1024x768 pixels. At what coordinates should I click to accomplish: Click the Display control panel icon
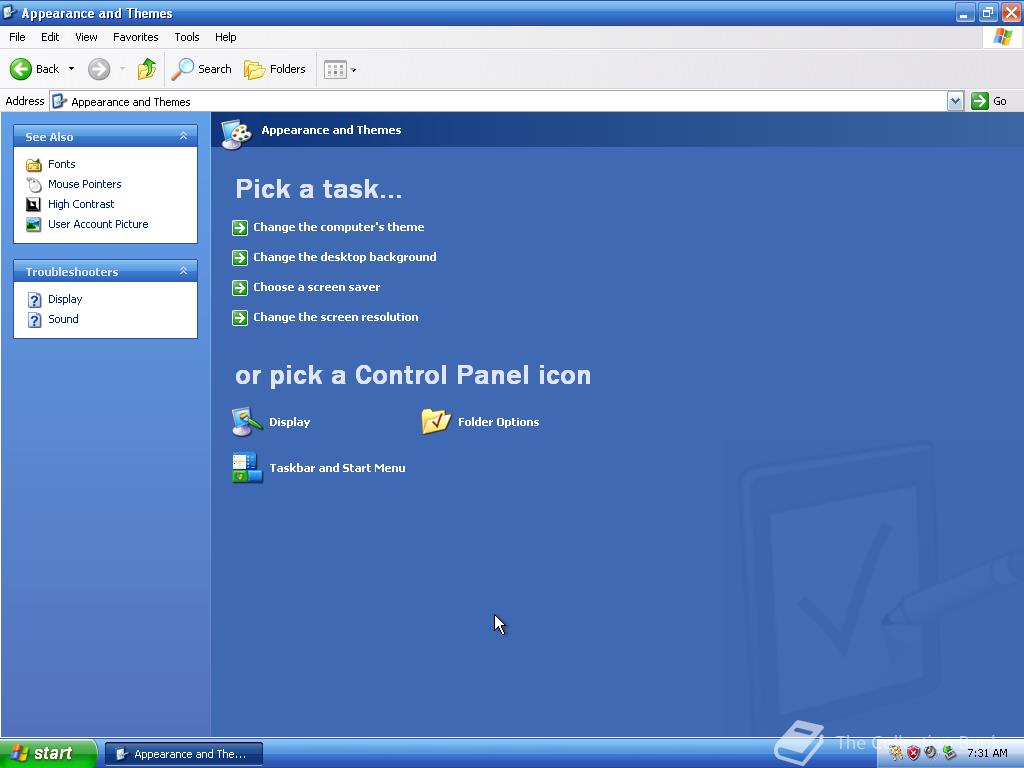coord(248,422)
